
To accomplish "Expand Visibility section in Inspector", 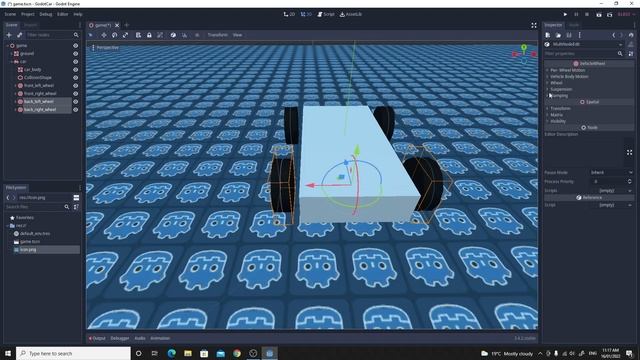I will tap(589, 121).
